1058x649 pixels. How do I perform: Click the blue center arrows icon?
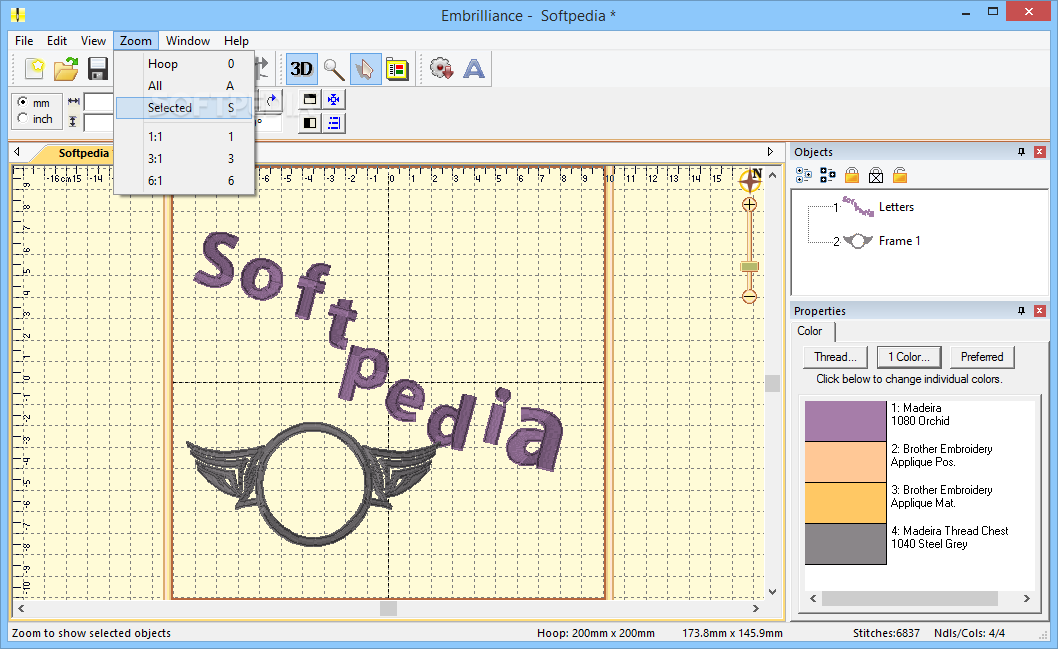(x=334, y=100)
